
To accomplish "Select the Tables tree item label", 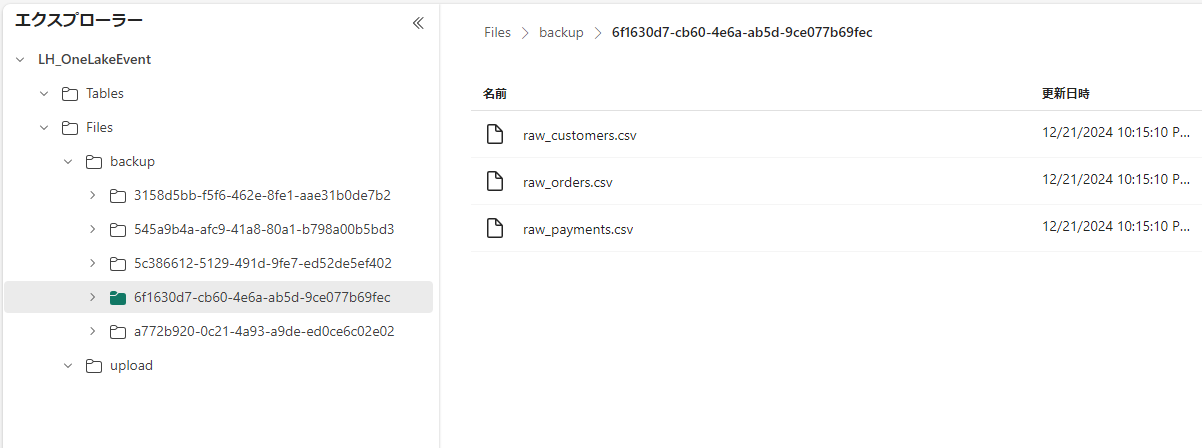I will click(105, 94).
